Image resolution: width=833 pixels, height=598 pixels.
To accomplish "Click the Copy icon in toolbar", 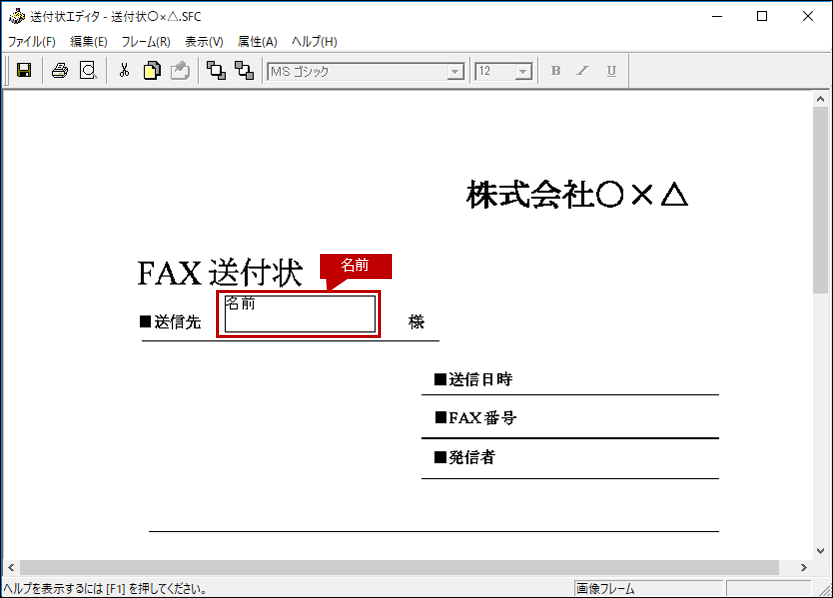I will 152,70.
